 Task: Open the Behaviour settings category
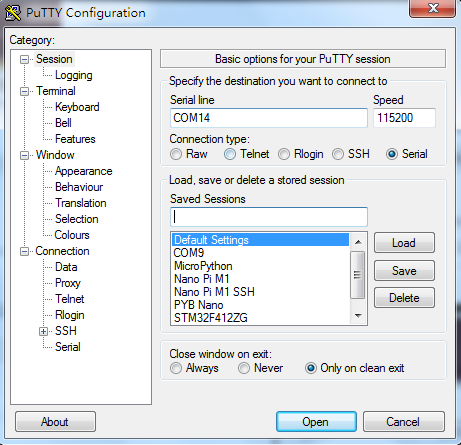[79, 187]
